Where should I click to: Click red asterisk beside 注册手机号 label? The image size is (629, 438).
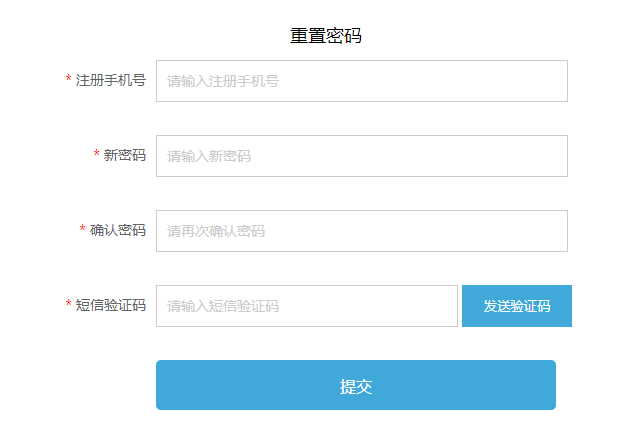click(x=69, y=78)
